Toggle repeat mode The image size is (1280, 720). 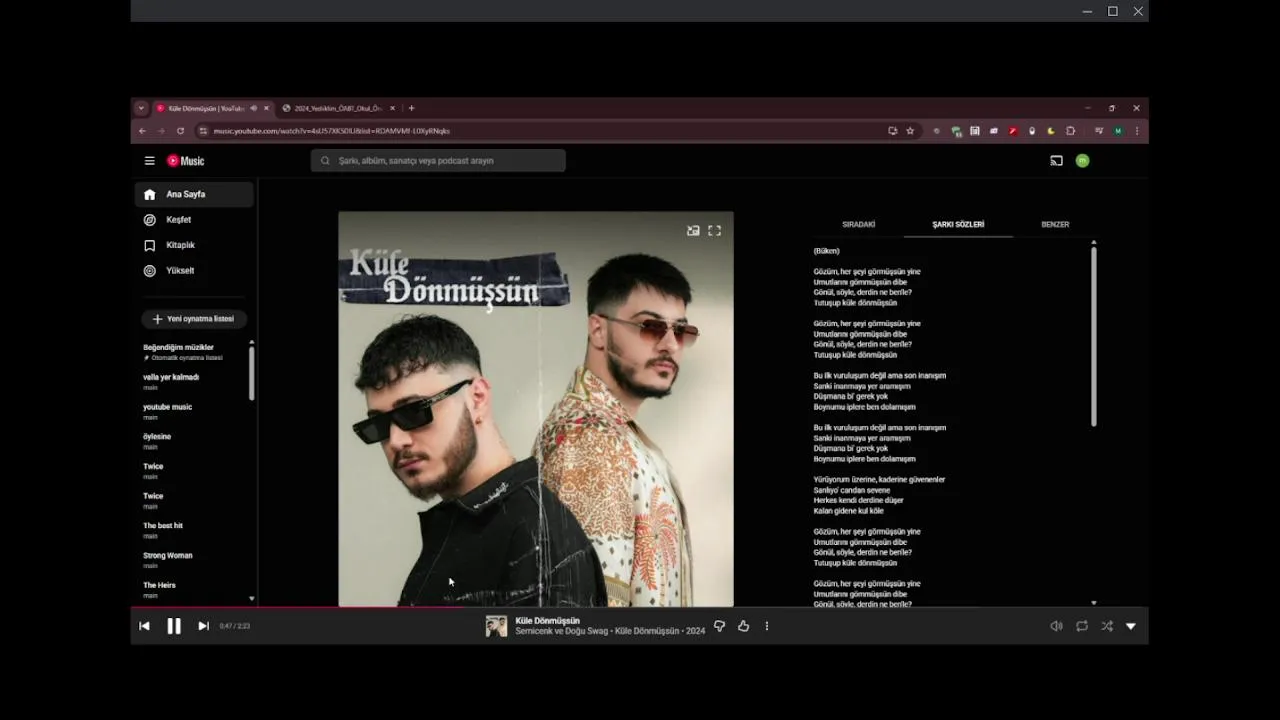click(1082, 626)
